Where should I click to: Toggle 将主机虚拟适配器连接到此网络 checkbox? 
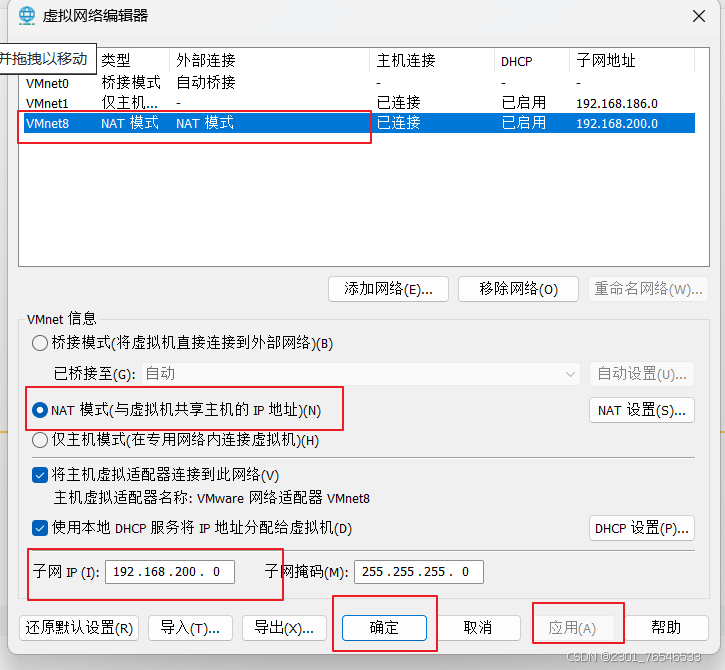tap(40, 475)
